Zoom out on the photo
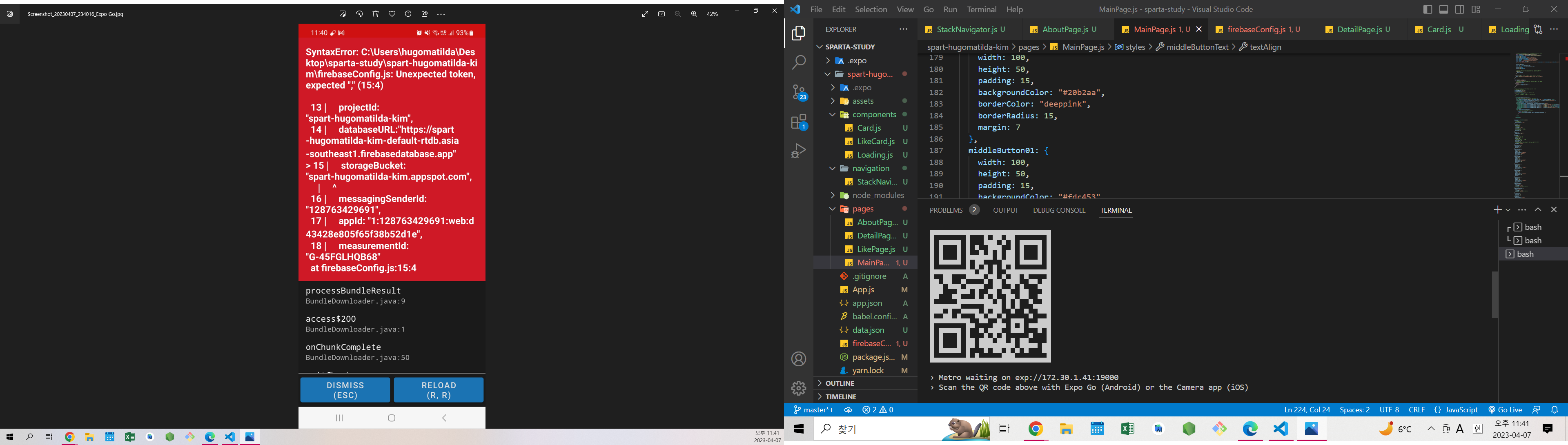The height and width of the screenshot is (445, 1568). (677, 14)
